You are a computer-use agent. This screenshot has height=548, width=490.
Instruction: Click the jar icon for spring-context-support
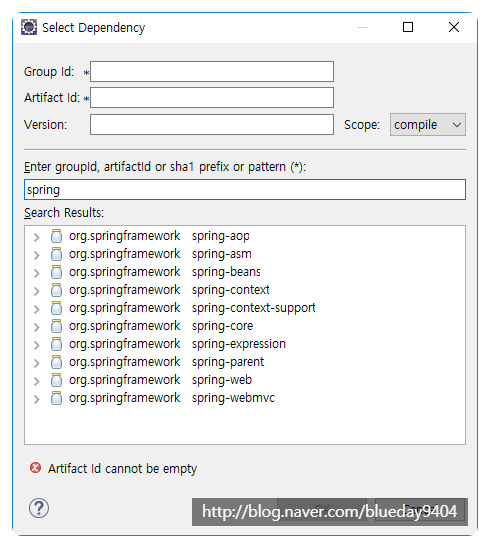click(x=56, y=308)
